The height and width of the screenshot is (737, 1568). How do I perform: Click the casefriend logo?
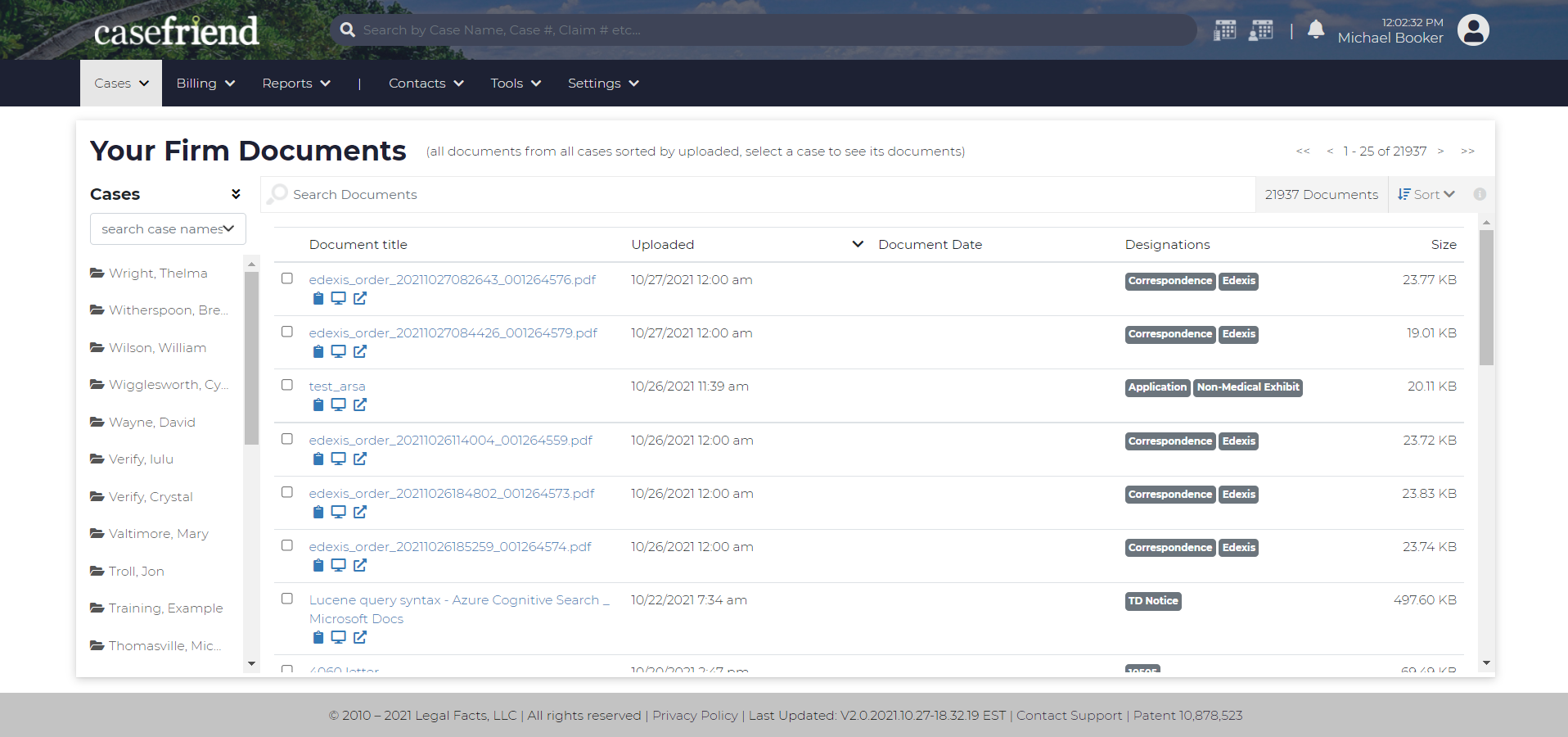click(176, 31)
